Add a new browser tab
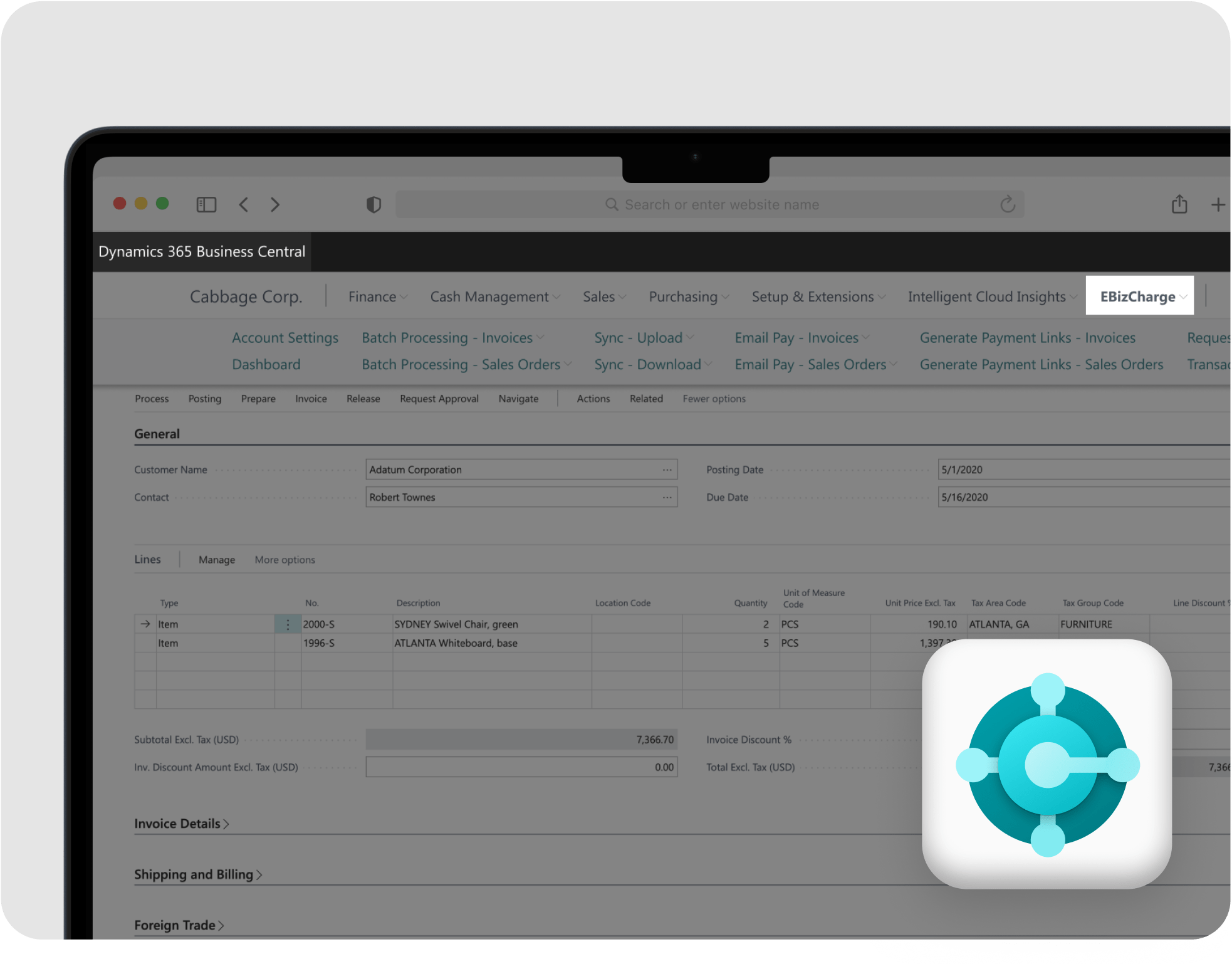This screenshot has height=964, width=1232. point(1218,204)
